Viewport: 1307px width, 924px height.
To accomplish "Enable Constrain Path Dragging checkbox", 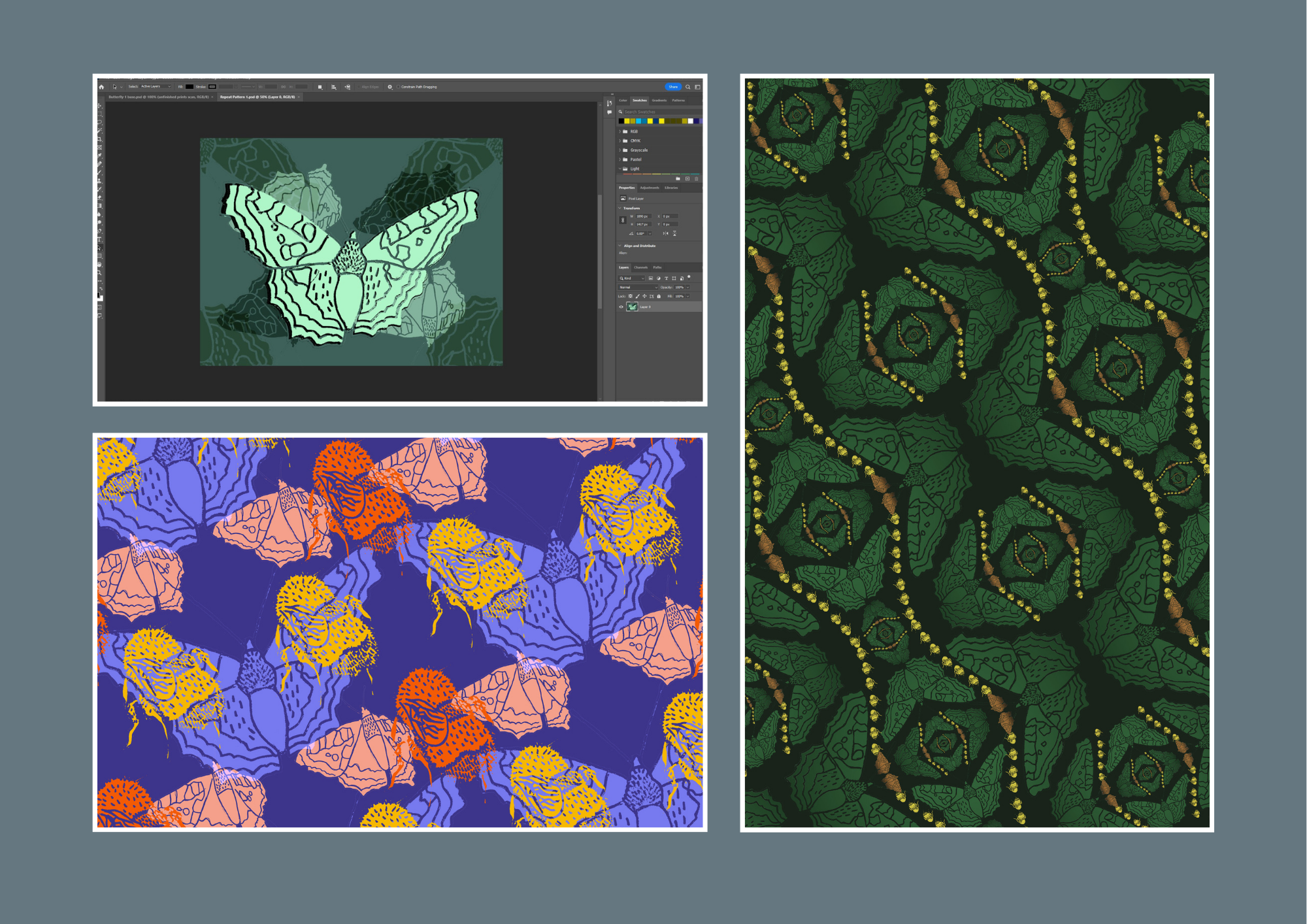I will [398, 87].
